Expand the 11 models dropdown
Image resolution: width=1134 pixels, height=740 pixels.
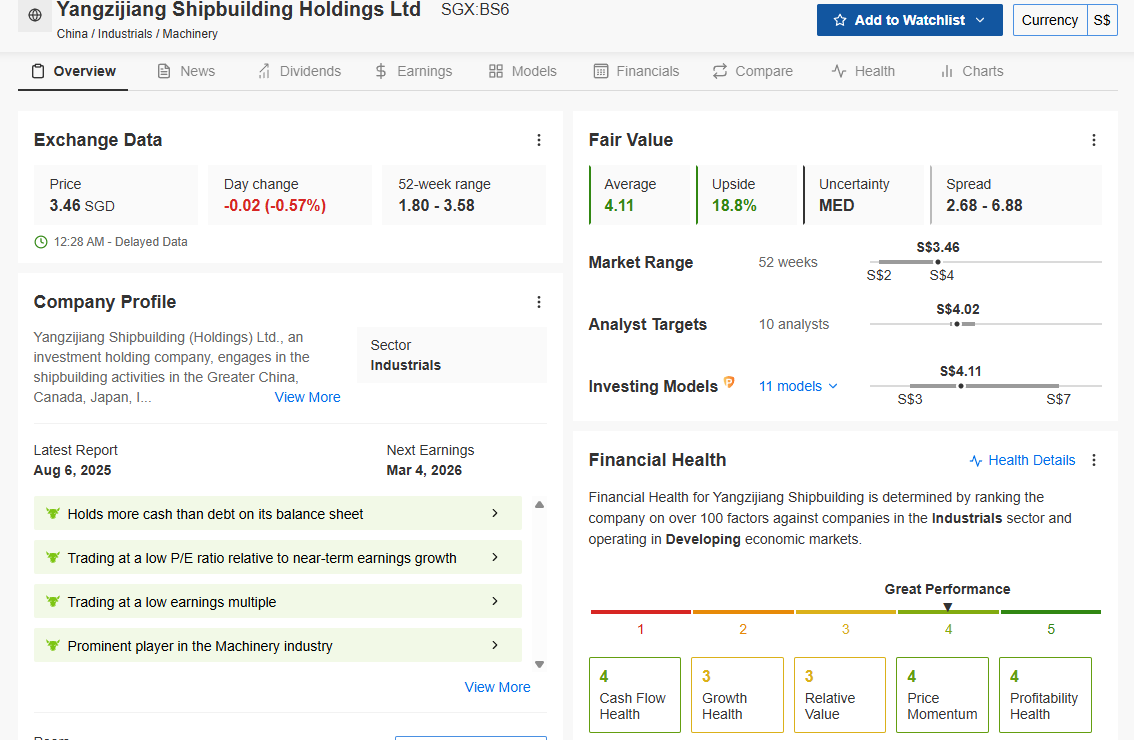[798, 386]
